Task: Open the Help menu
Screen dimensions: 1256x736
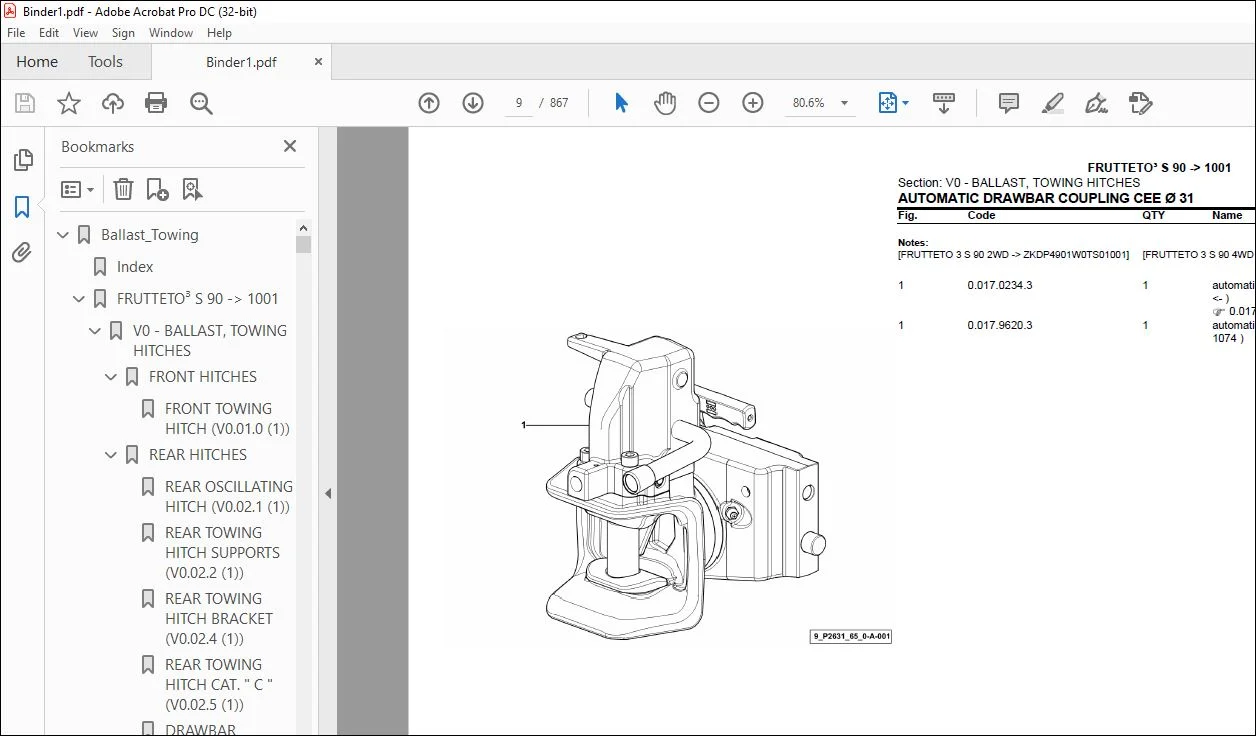Action: click(x=219, y=33)
